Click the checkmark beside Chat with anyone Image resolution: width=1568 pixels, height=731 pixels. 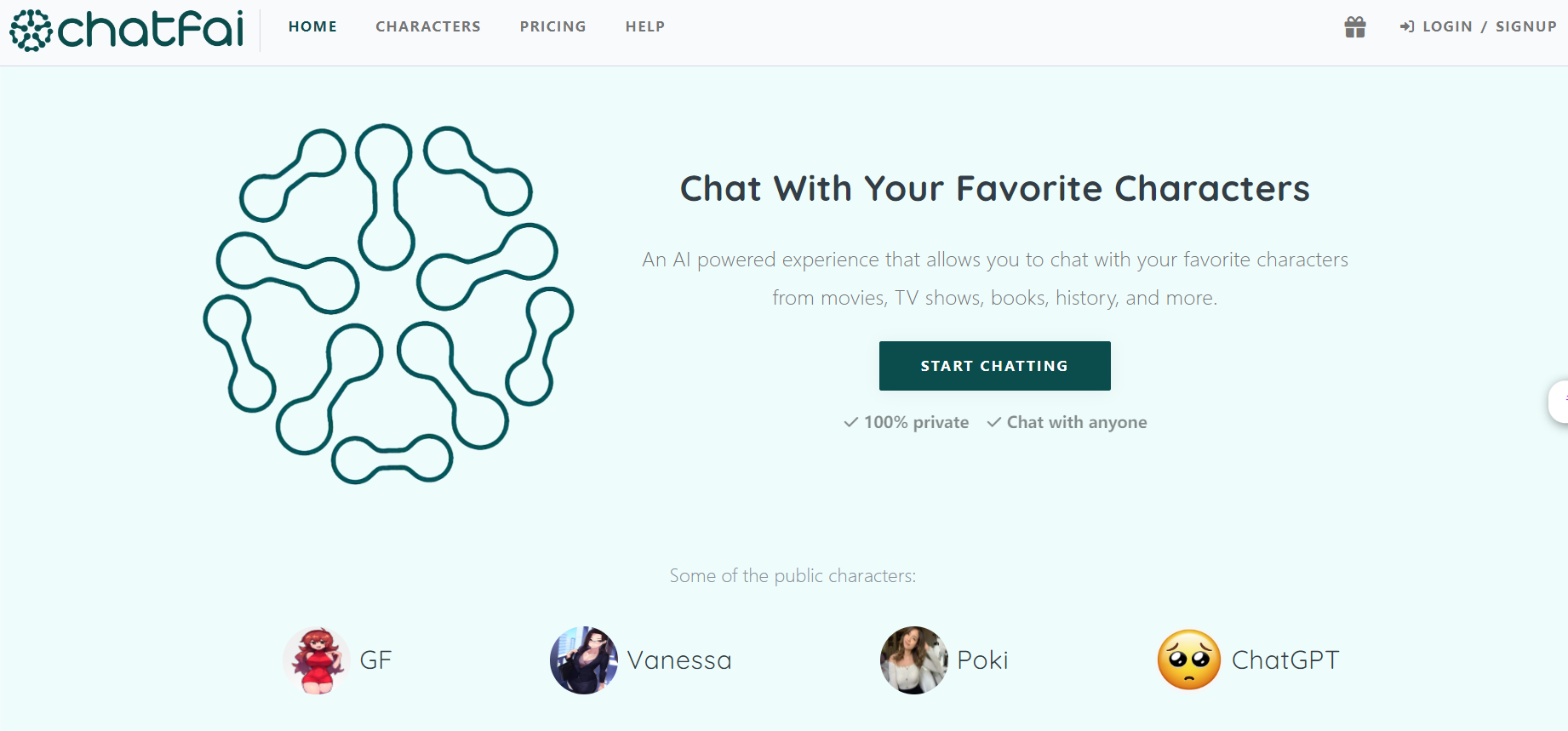click(993, 422)
